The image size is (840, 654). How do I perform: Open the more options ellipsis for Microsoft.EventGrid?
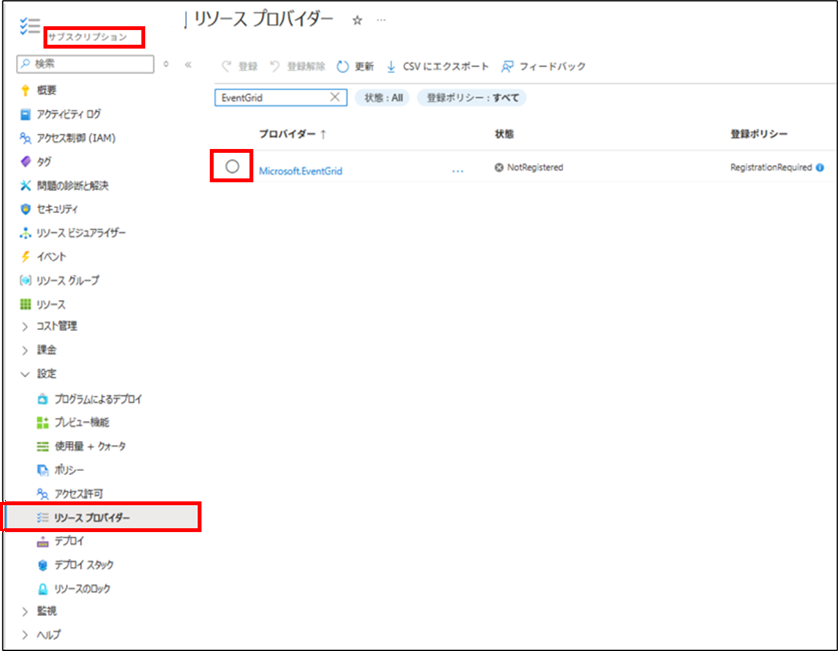pyautogui.click(x=458, y=171)
